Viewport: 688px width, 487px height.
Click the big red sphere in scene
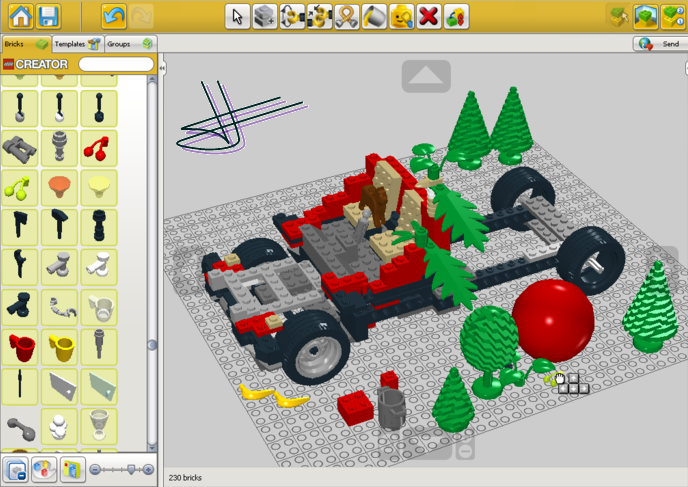coord(553,321)
